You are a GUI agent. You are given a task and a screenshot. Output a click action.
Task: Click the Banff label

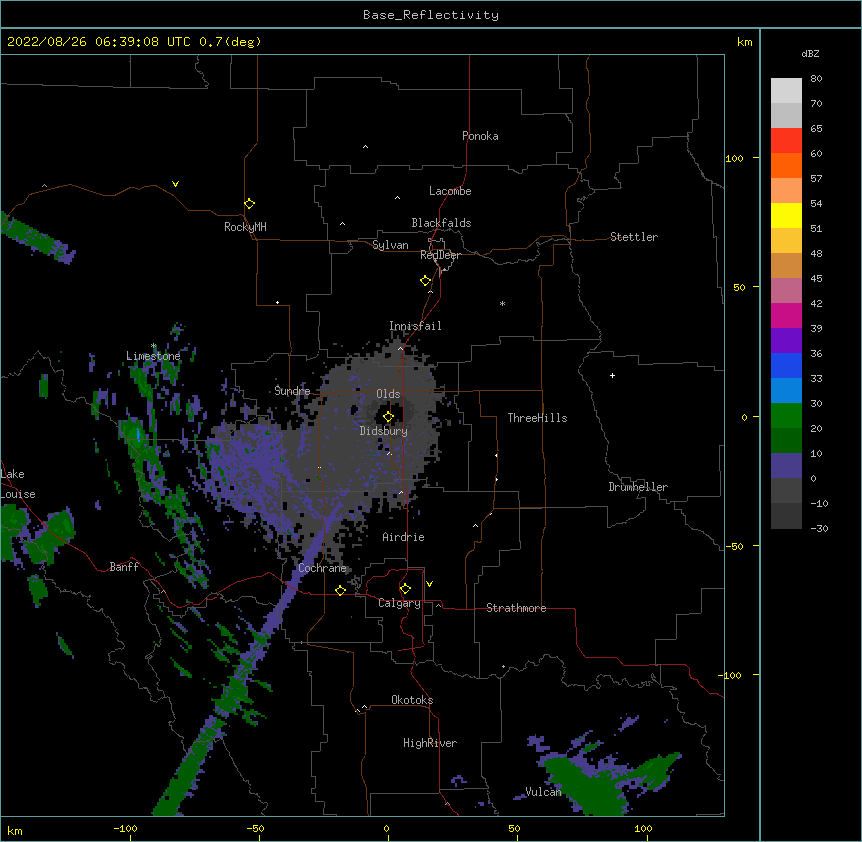tap(124, 567)
